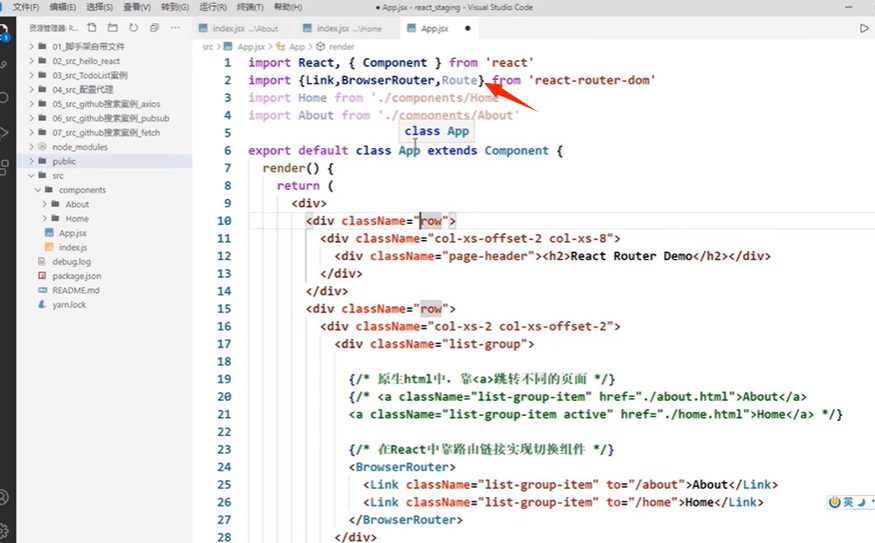Image resolution: width=875 pixels, height=543 pixels.
Task: Expand the 07_src_github搜索案例_fetch folder
Action: click(x=32, y=132)
